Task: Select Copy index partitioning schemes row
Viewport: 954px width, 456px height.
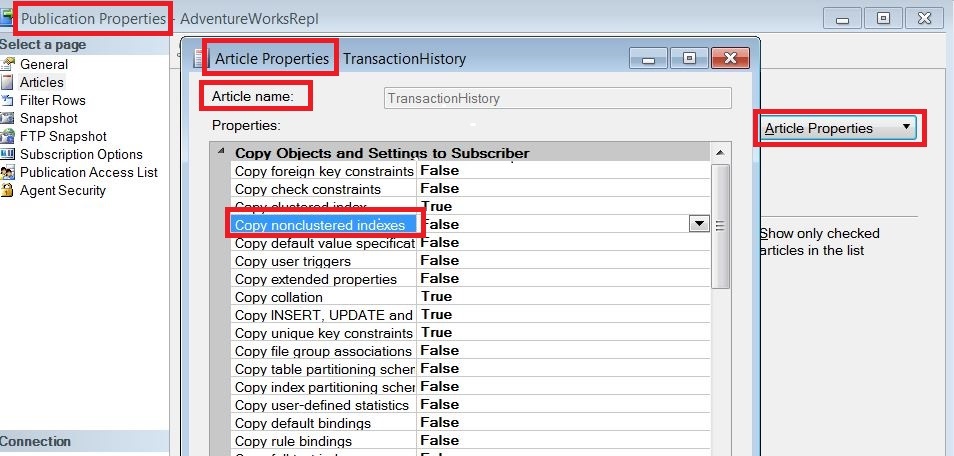Action: tap(470, 387)
